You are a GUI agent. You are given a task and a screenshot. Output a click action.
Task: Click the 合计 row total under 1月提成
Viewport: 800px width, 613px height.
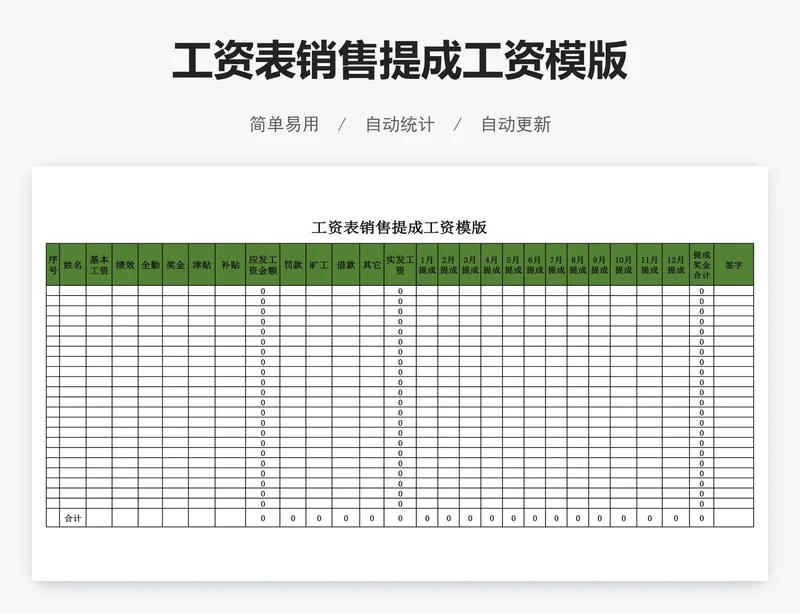click(427, 518)
